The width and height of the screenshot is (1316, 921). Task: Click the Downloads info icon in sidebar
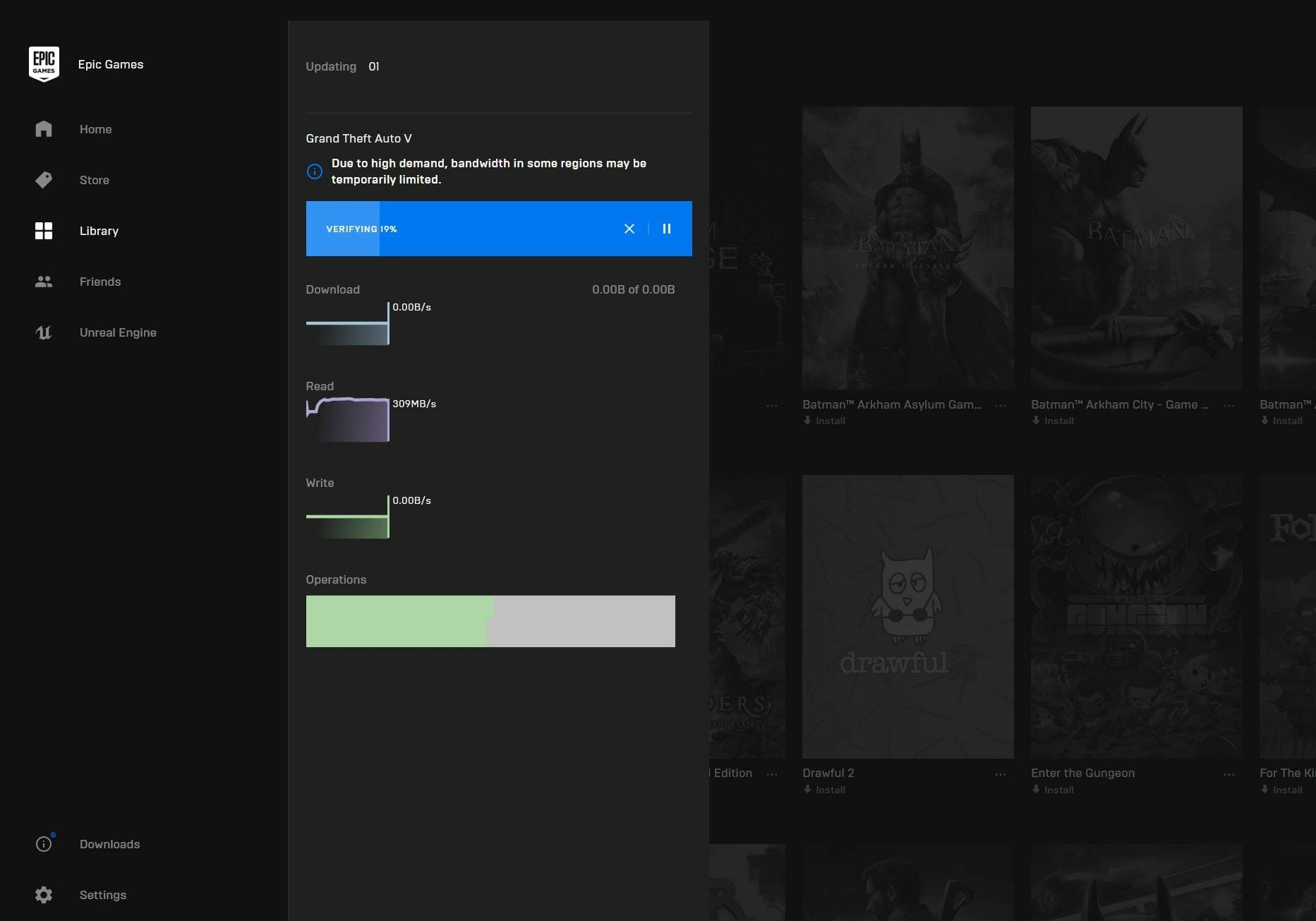coord(44,844)
